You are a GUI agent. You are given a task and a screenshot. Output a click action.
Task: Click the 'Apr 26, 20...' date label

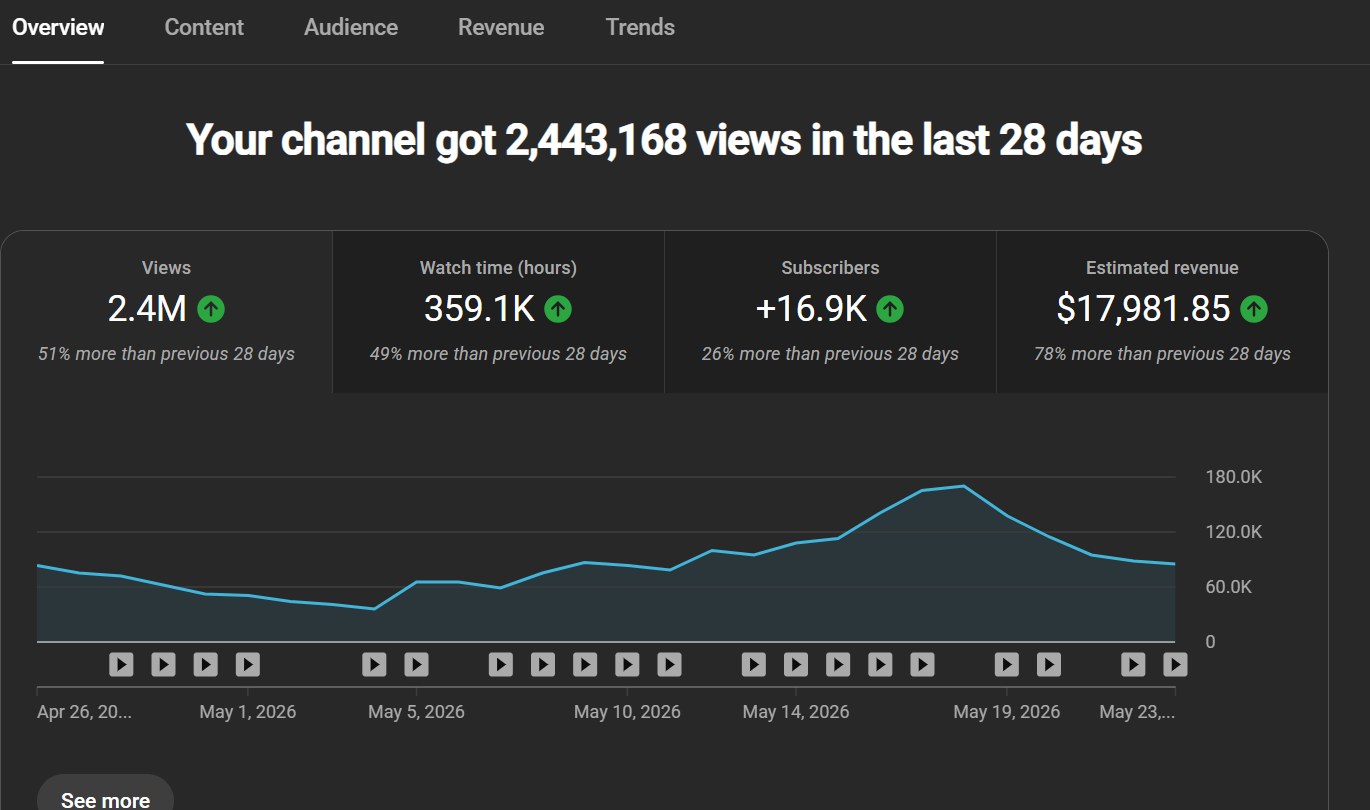pos(84,712)
